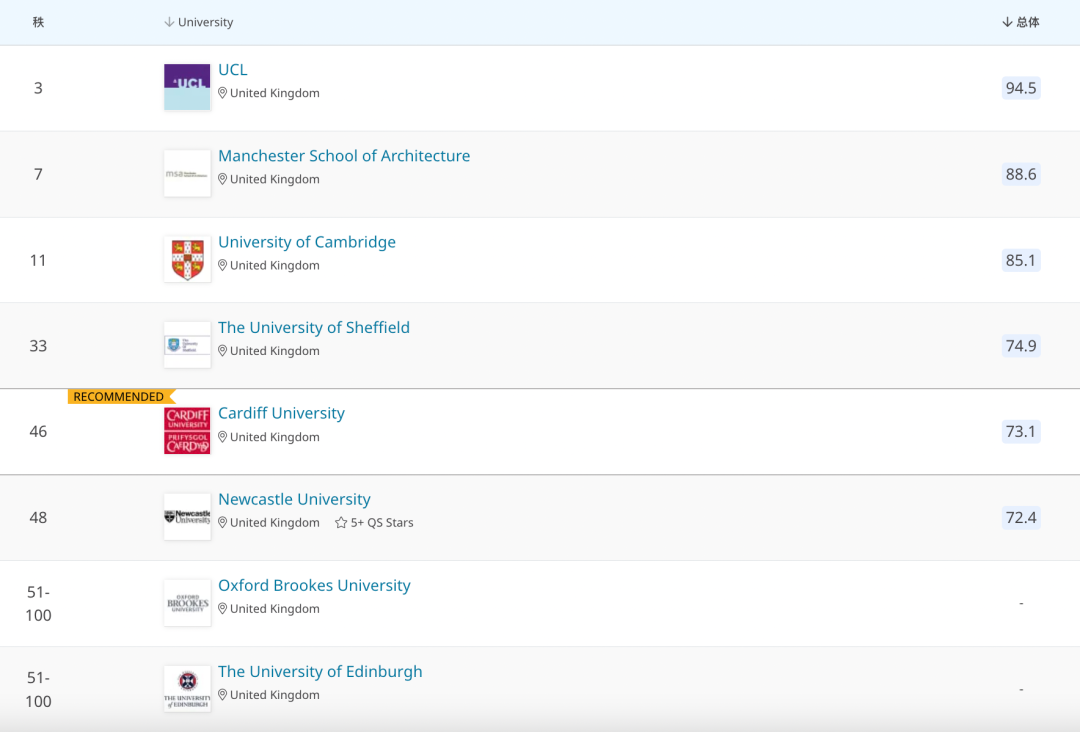Click the Manchester School of Architecture logo
The height and width of the screenshot is (732, 1080).
[187, 174]
